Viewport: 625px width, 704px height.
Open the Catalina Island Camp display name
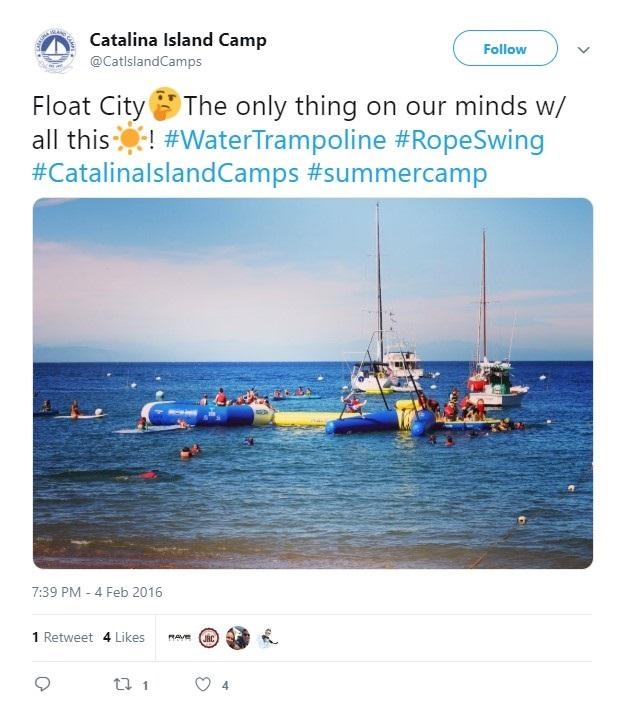178,40
